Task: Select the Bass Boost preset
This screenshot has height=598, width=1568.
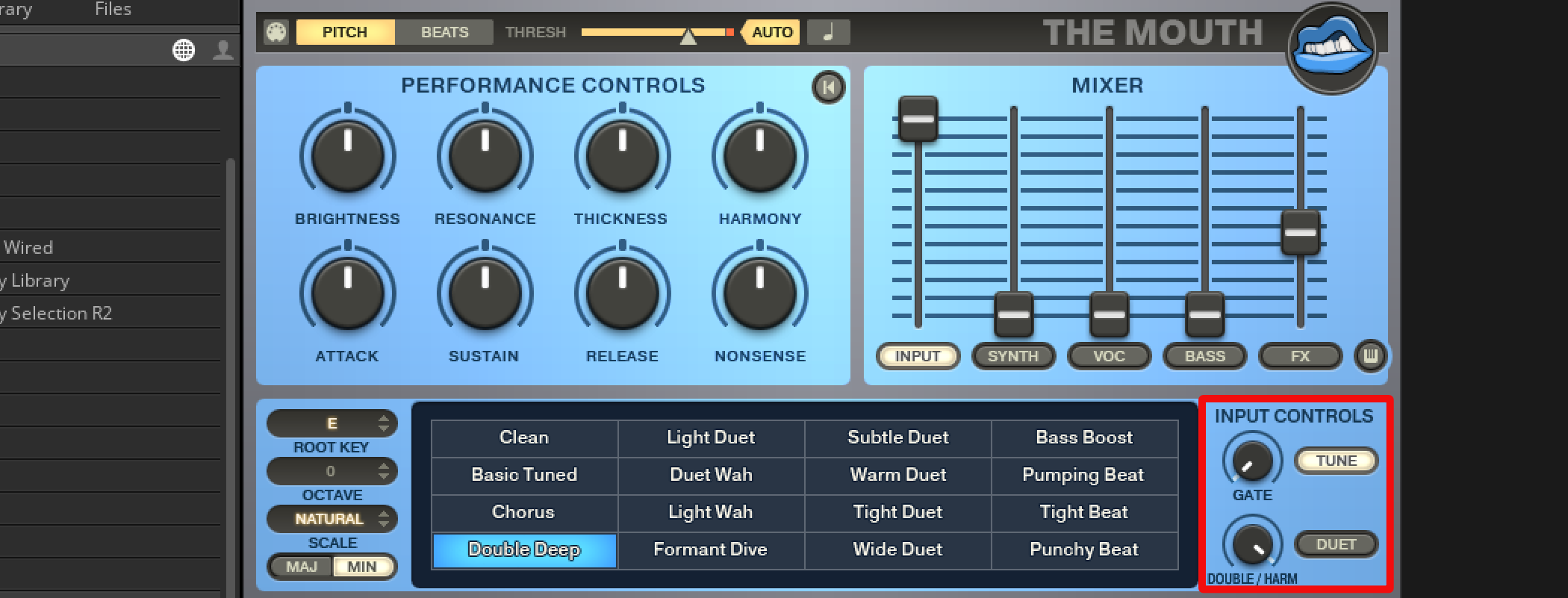Action: click(x=1084, y=438)
